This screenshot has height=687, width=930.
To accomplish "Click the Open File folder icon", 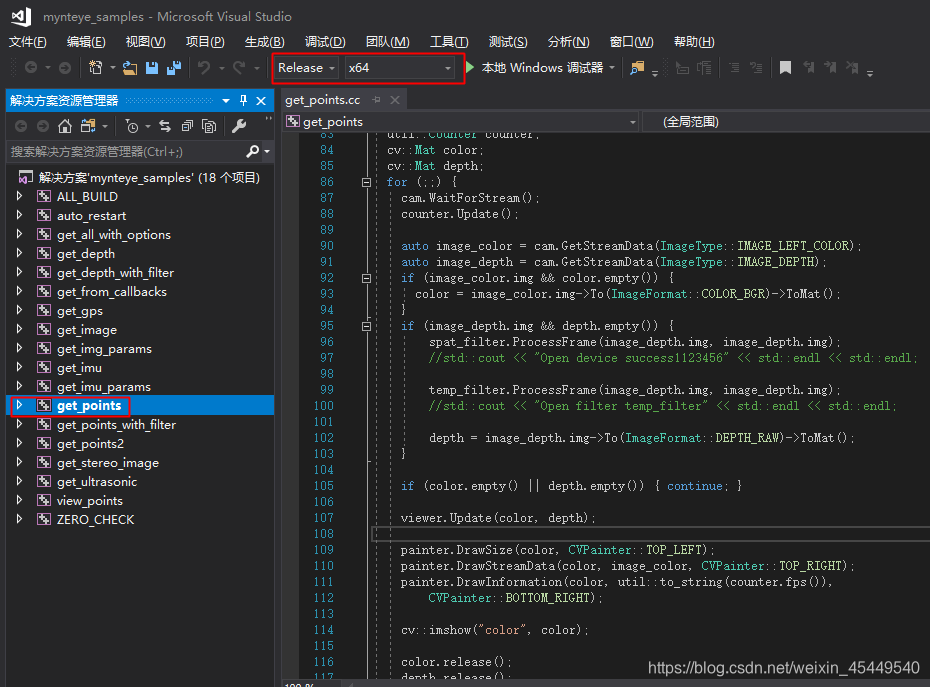I will [130, 68].
